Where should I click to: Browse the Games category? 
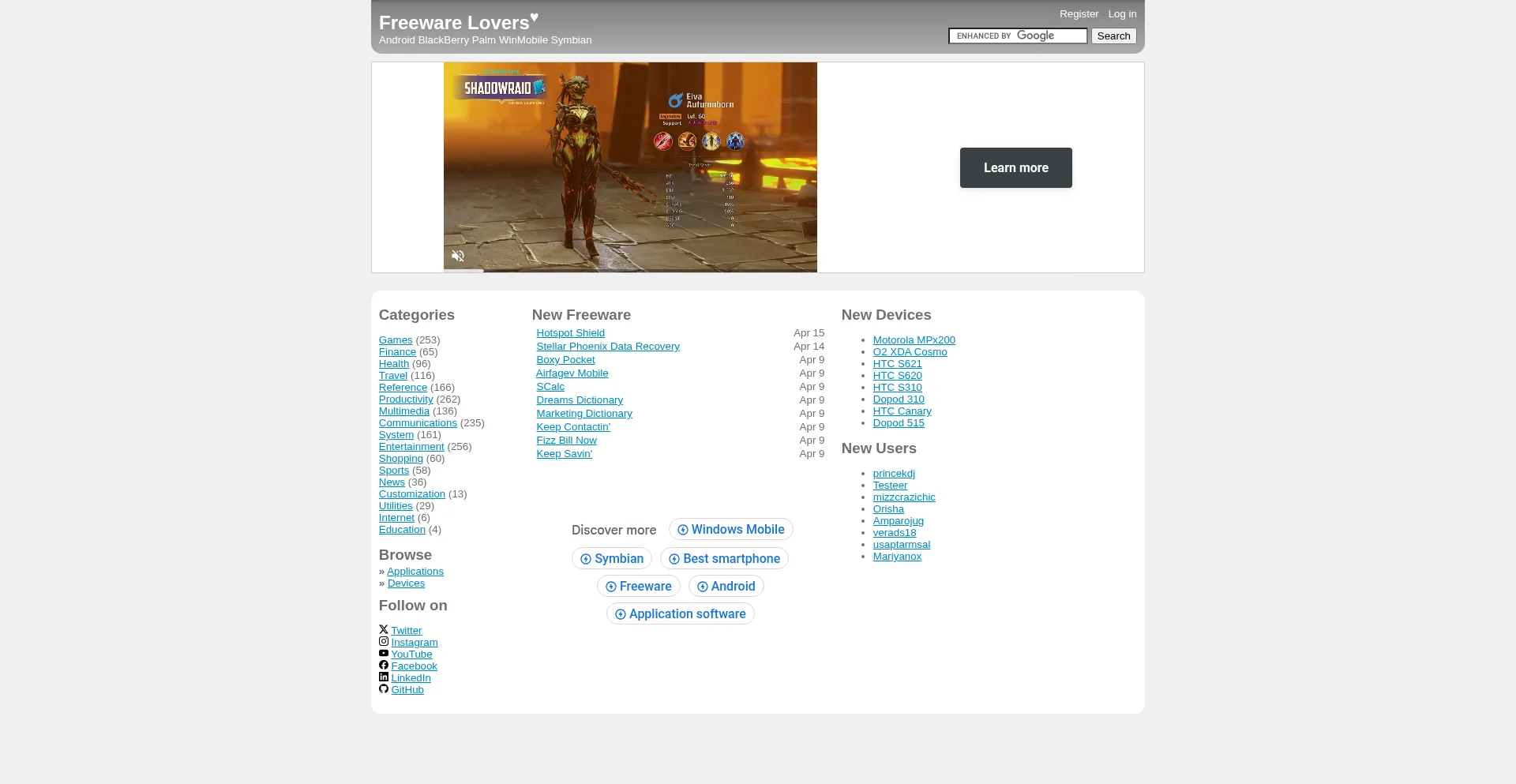click(395, 339)
